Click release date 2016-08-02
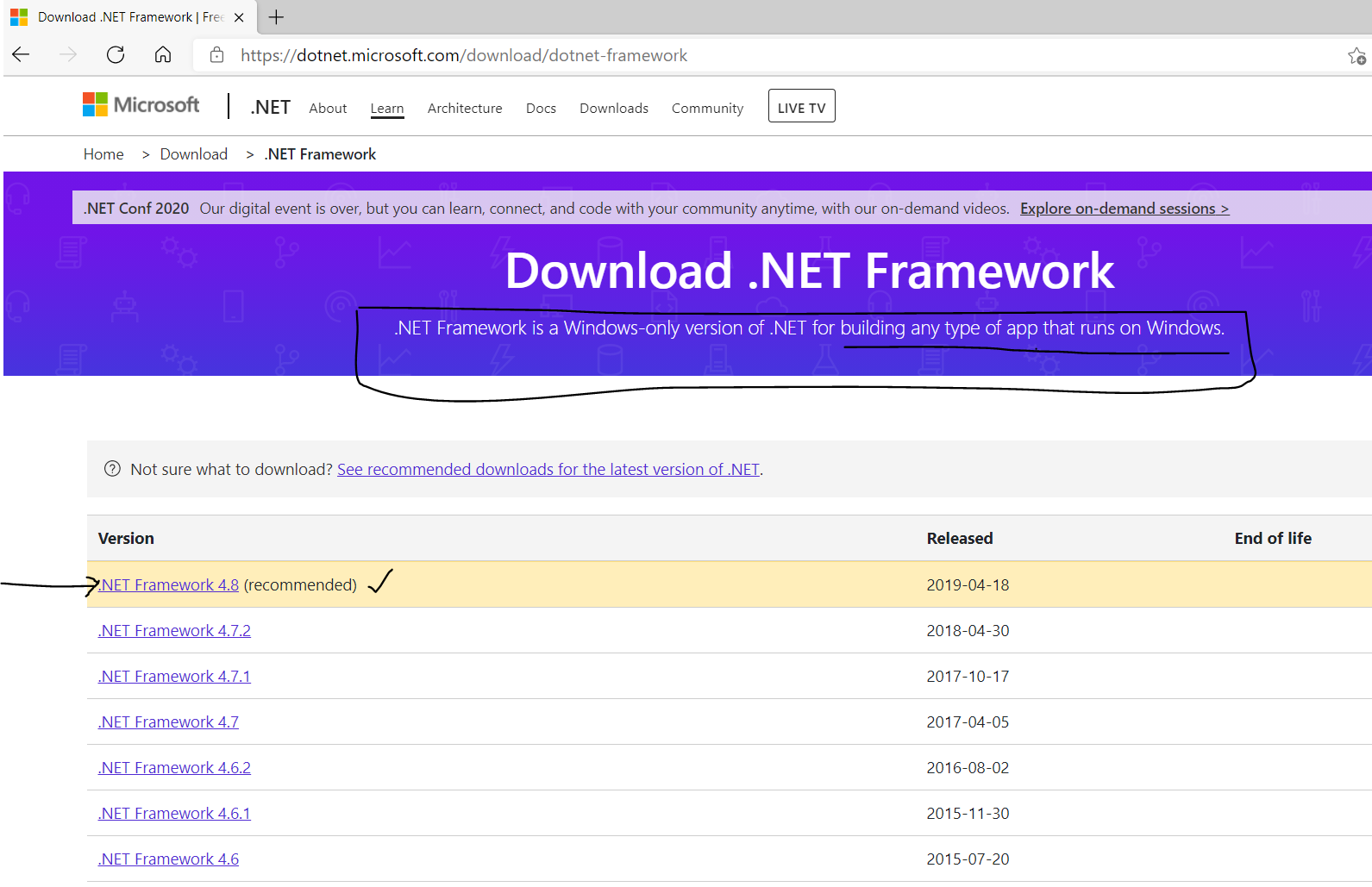Screen dimensions: 1372x887 click(x=968, y=767)
